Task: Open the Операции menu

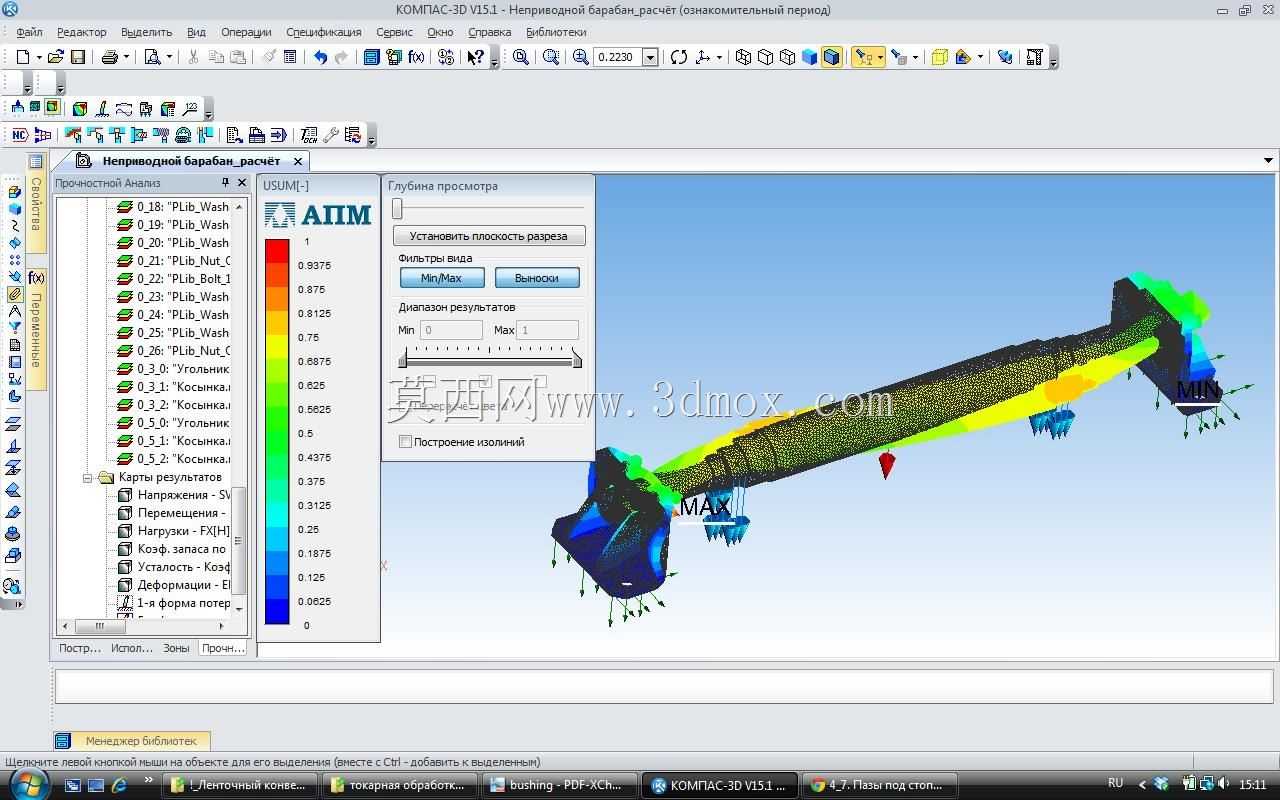Action: [246, 32]
